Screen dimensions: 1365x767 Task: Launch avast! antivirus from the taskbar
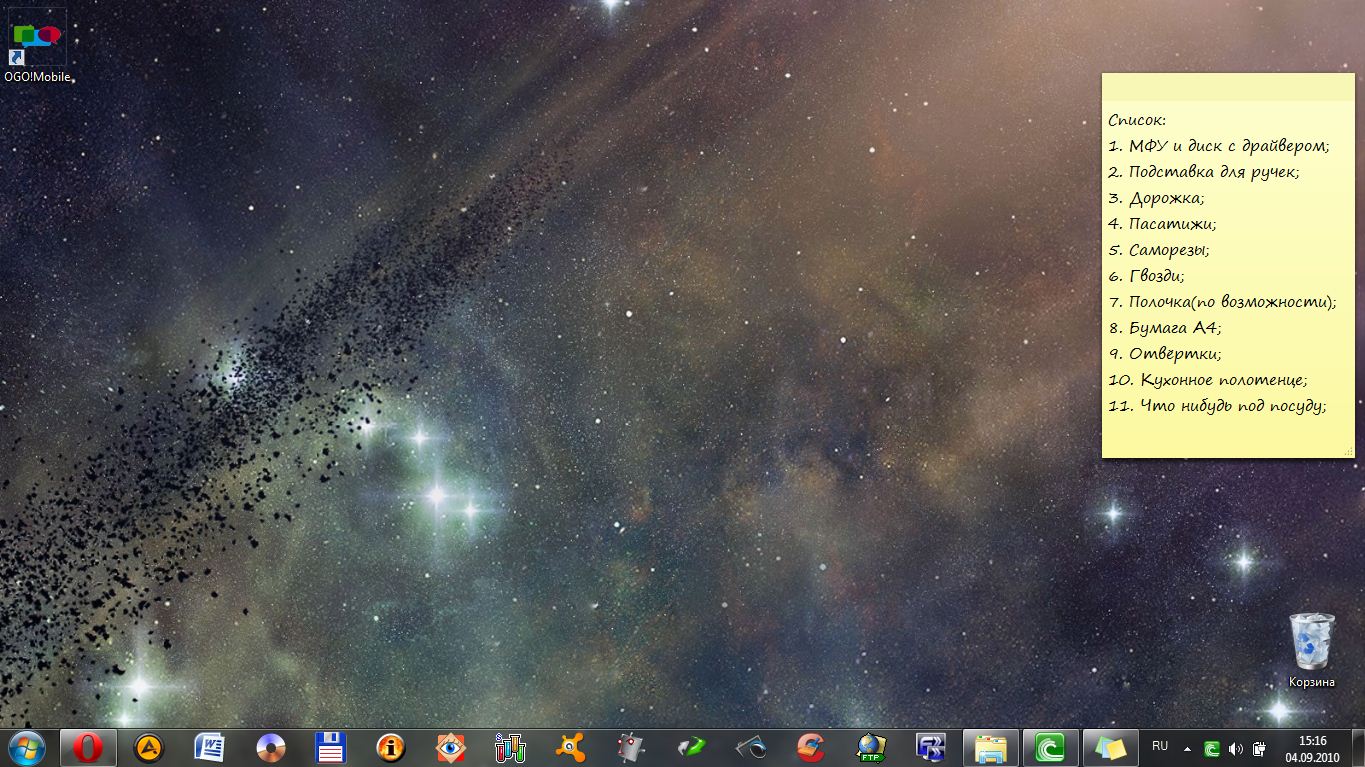tap(571, 747)
